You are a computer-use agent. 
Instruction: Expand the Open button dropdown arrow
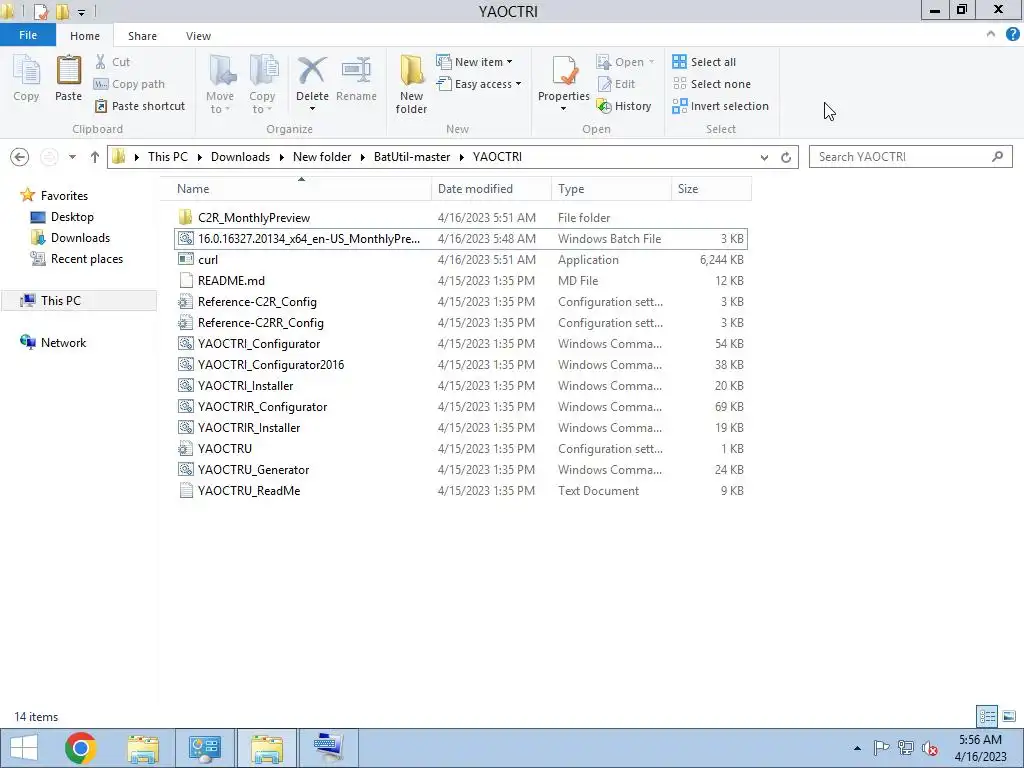(x=651, y=62)
